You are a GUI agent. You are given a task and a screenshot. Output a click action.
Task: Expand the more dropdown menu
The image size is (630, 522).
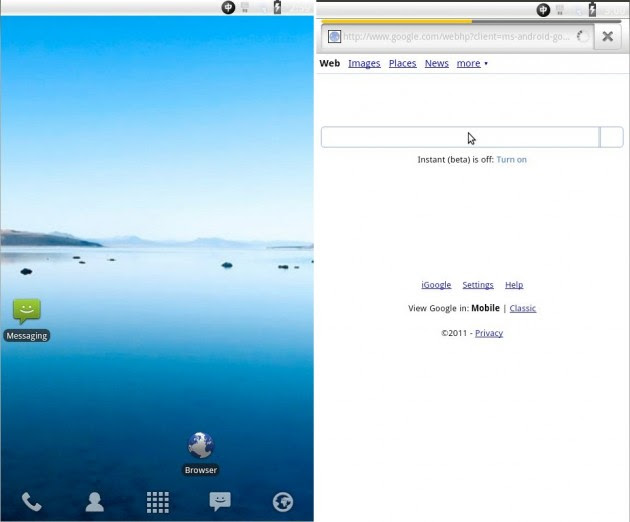click(472, 63)
